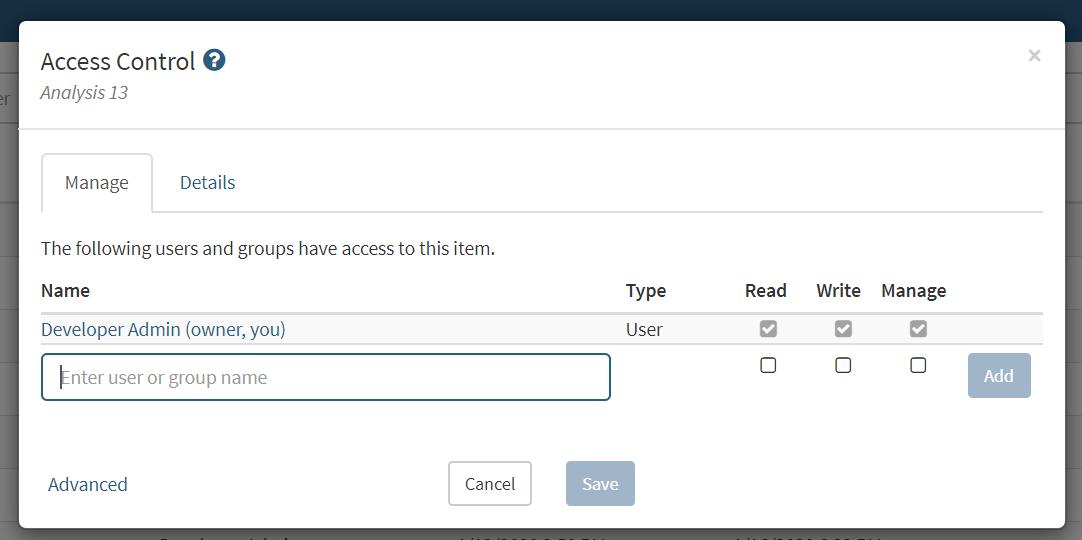Viewport: 1082px width, 540px height.
Task: Click Developer Admin's checked Read checkbox
Action: tap(768, 329)
